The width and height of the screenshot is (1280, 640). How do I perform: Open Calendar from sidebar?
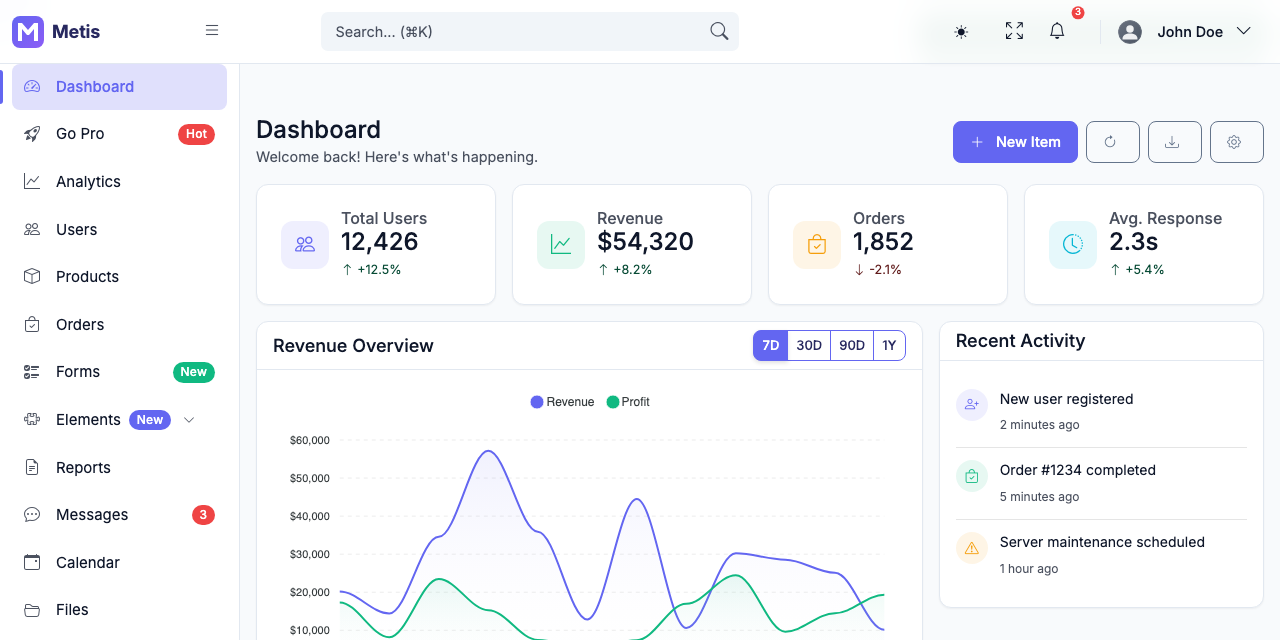point(119,563)
